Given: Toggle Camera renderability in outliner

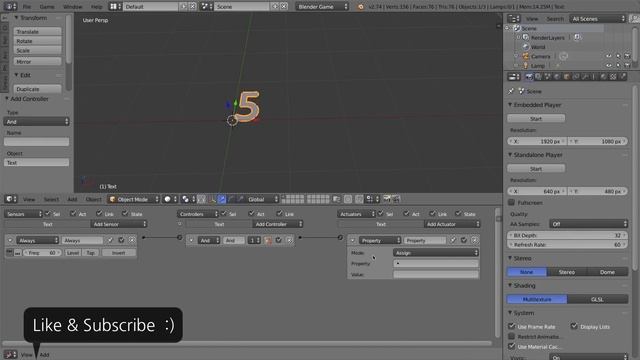Looking at the screenshot, I should point(627,56).
